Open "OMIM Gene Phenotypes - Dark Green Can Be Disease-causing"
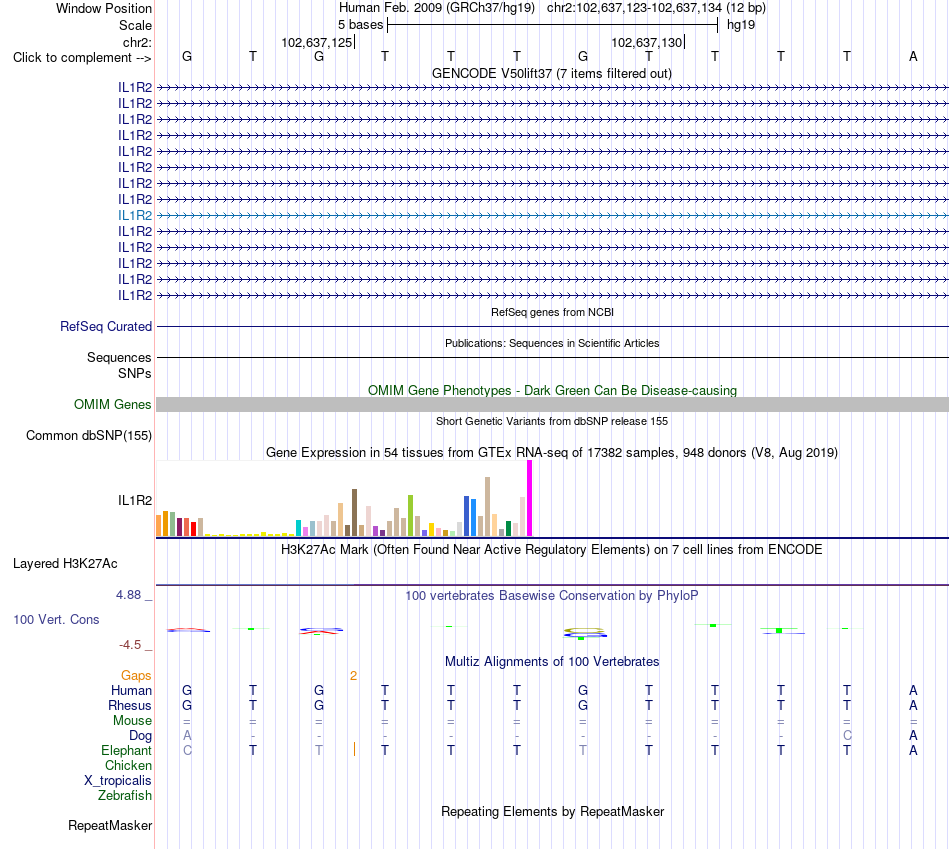Viewport: 950px width, 849px height. (552, 391)
